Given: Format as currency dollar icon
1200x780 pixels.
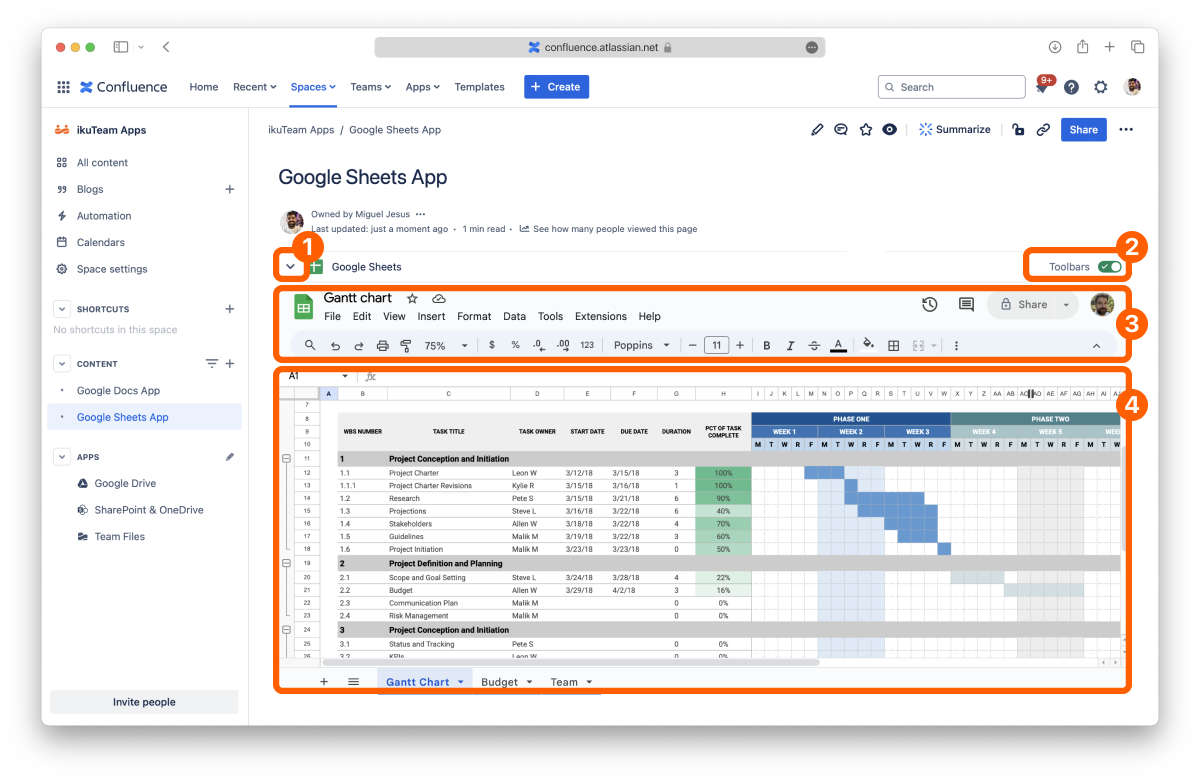Looking at the screenshot, I should click(491, 345).
